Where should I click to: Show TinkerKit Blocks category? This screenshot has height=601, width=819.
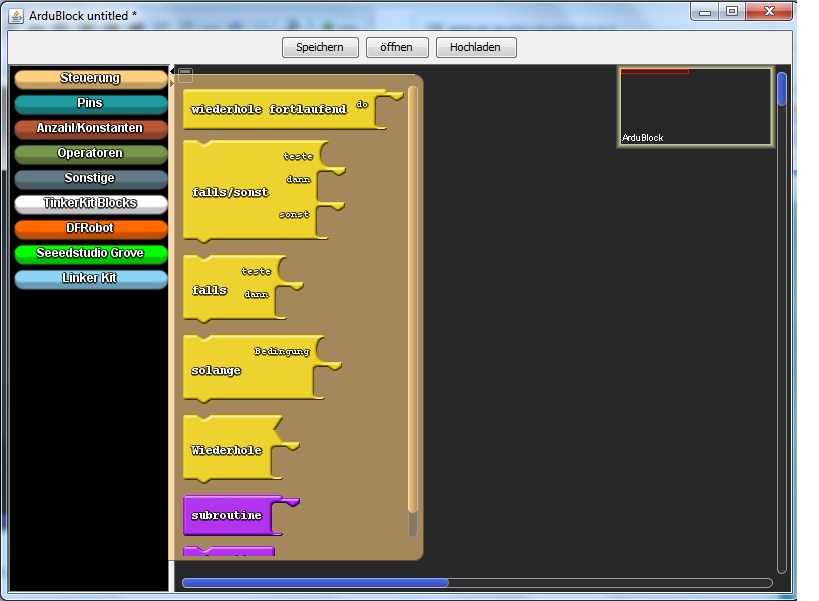click(x=90, y=204)
